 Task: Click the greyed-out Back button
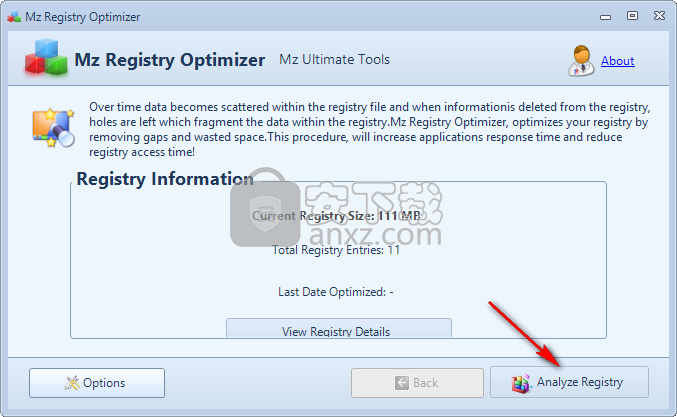417,383
